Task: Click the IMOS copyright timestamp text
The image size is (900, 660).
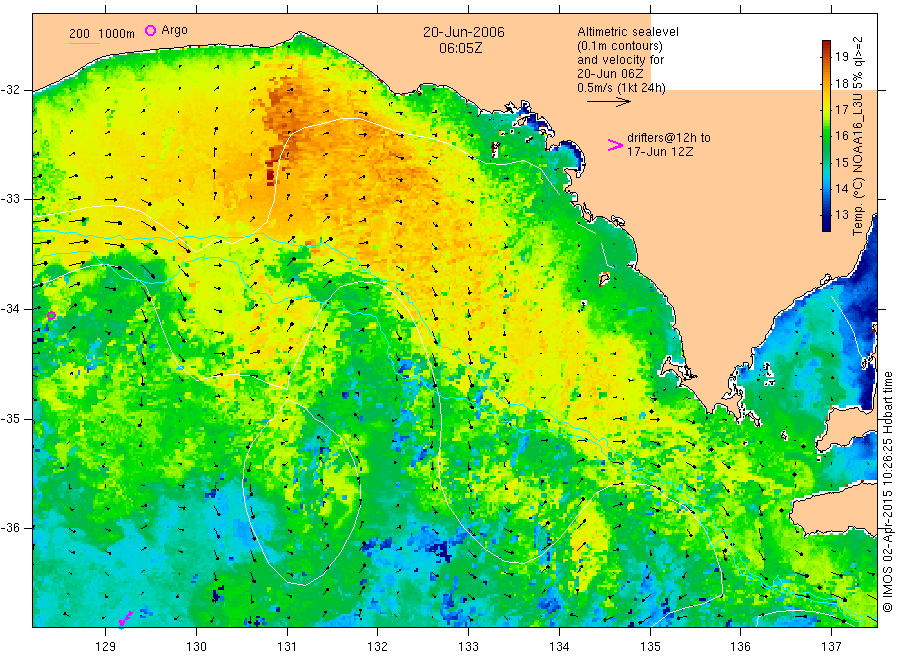Action: point(887,491)
